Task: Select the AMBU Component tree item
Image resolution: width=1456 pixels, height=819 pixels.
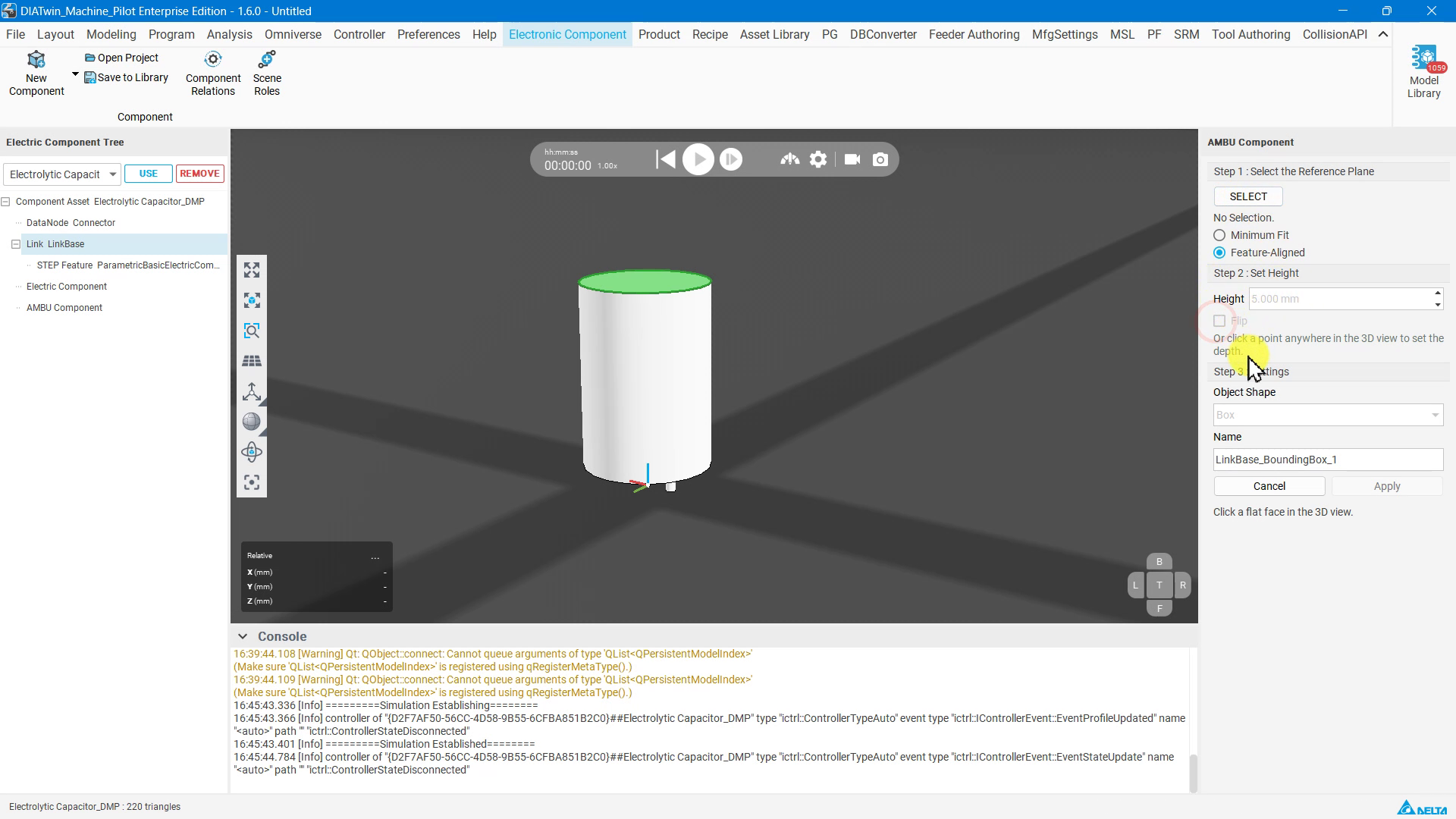Action: 64,308
